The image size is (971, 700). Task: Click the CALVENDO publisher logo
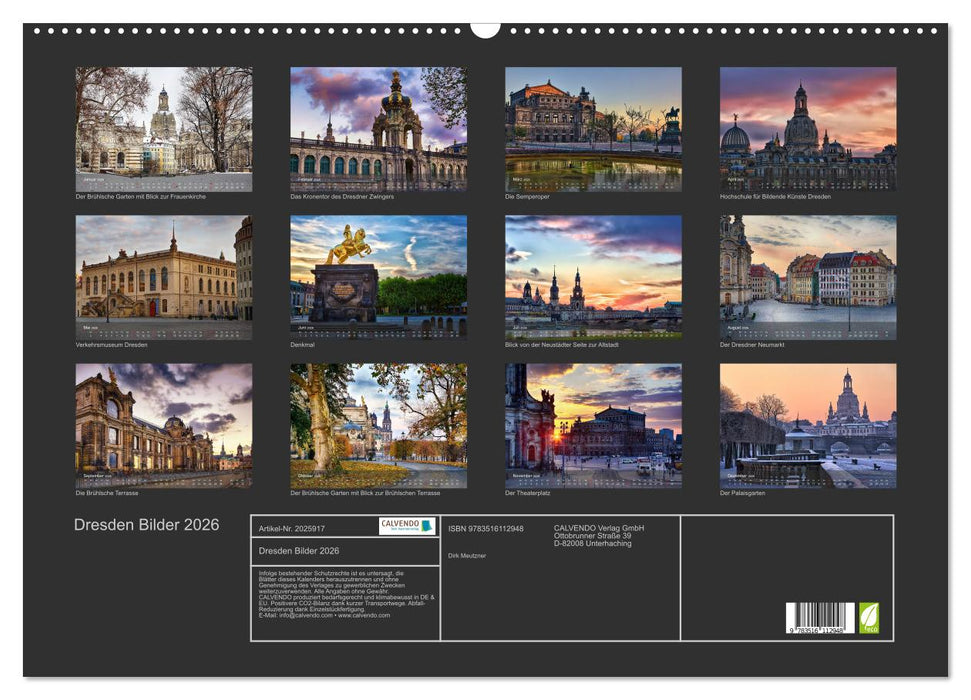coord(408,528)
